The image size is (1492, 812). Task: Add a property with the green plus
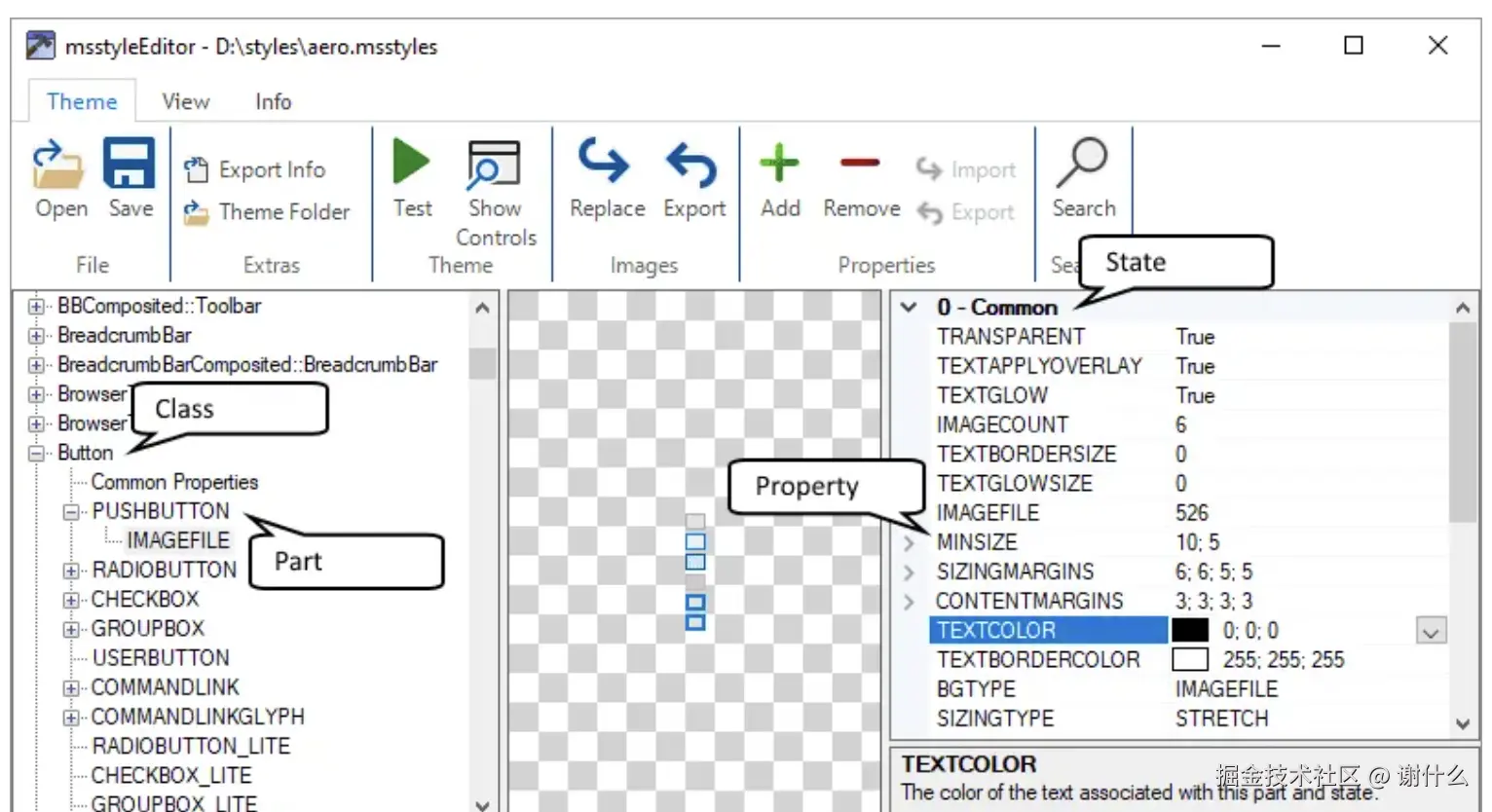tap(779, 164)
